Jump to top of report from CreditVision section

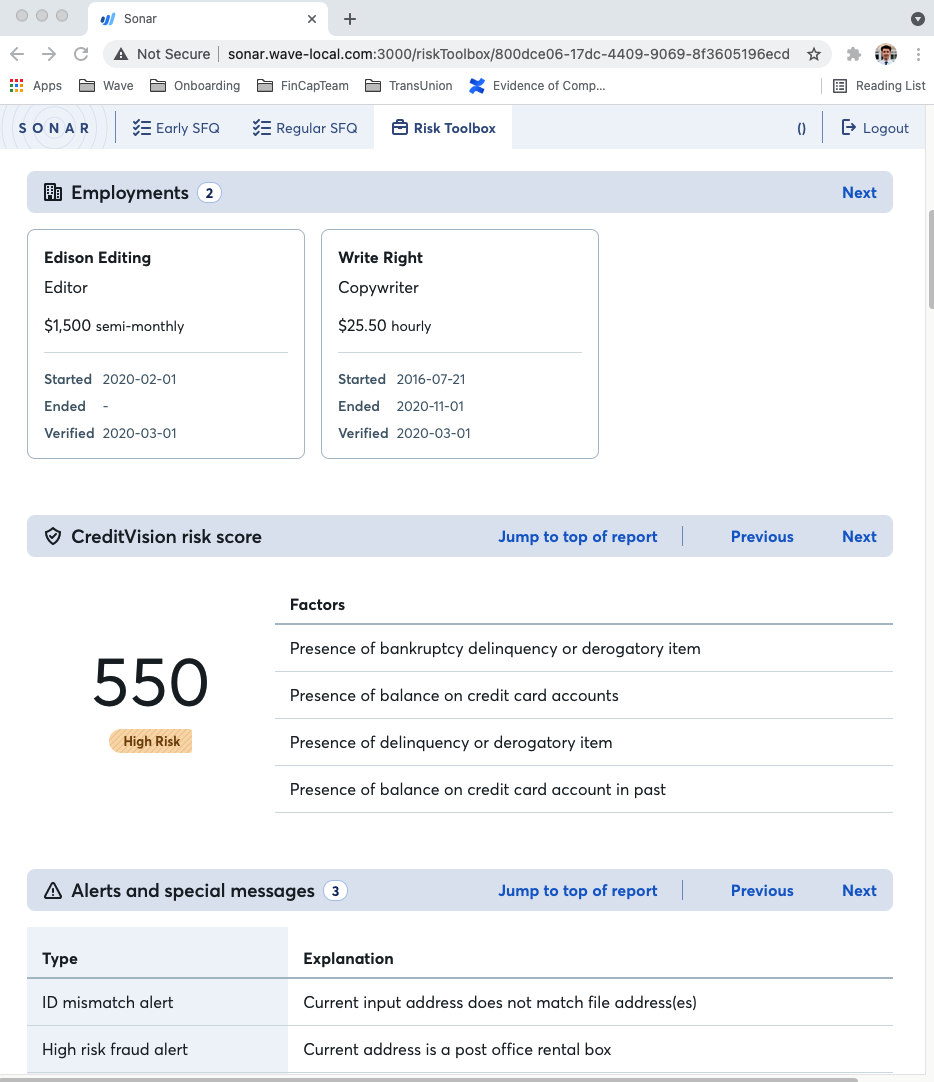(x=577, y=537)
